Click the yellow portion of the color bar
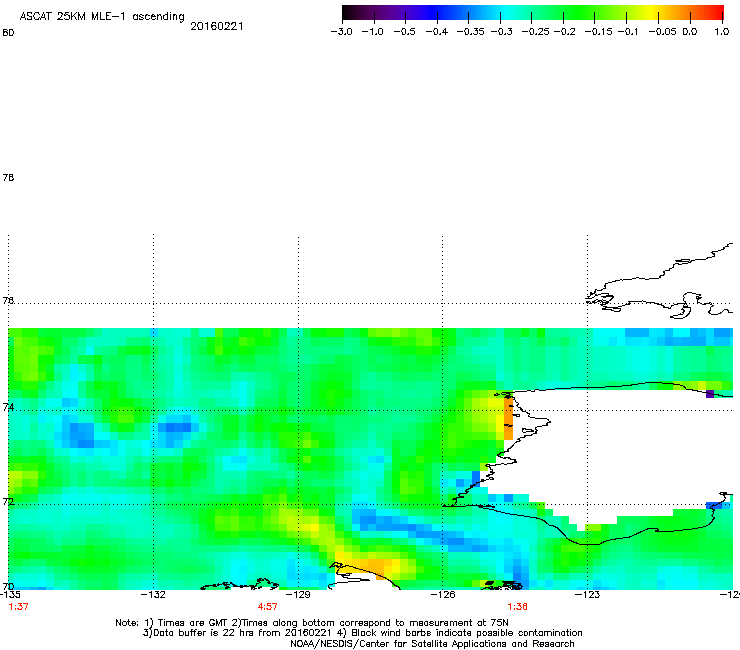The image size is (740, 650). 651,13
